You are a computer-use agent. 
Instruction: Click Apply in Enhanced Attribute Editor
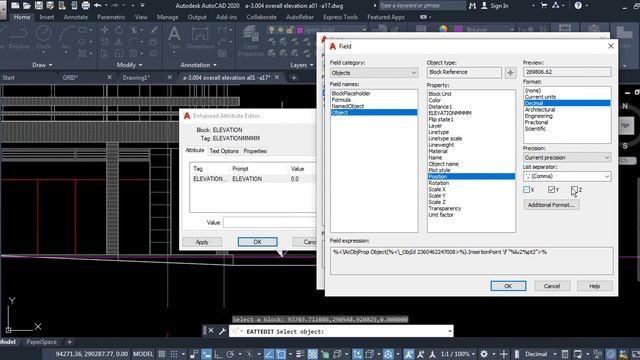(202, 242)
